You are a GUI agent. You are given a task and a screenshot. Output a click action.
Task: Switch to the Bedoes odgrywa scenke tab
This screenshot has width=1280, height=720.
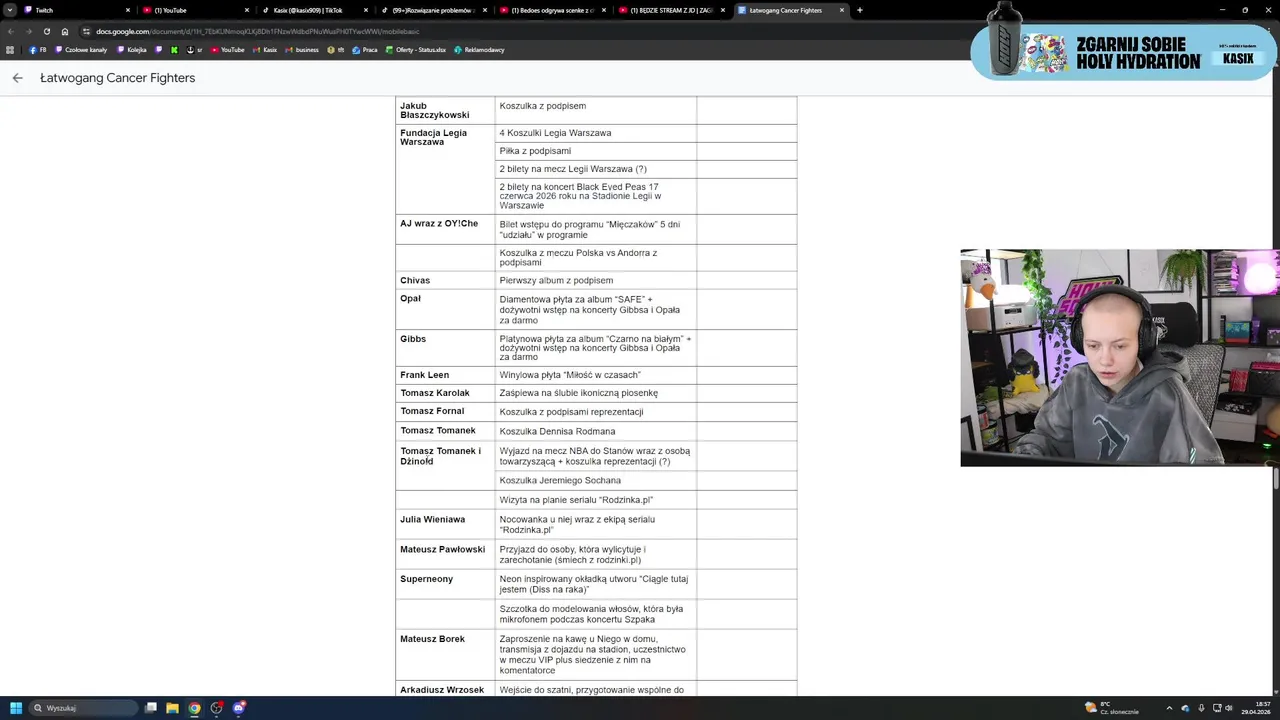point(552,10)
